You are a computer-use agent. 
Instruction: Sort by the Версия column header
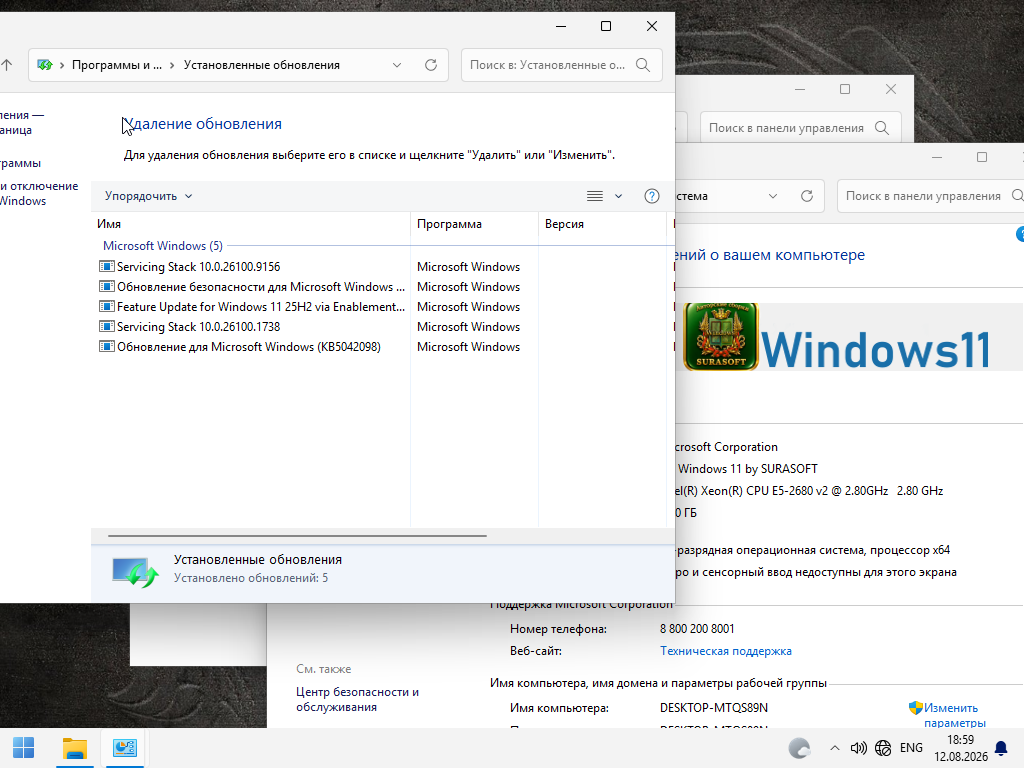pyautogui.click(x=602, y=224)
